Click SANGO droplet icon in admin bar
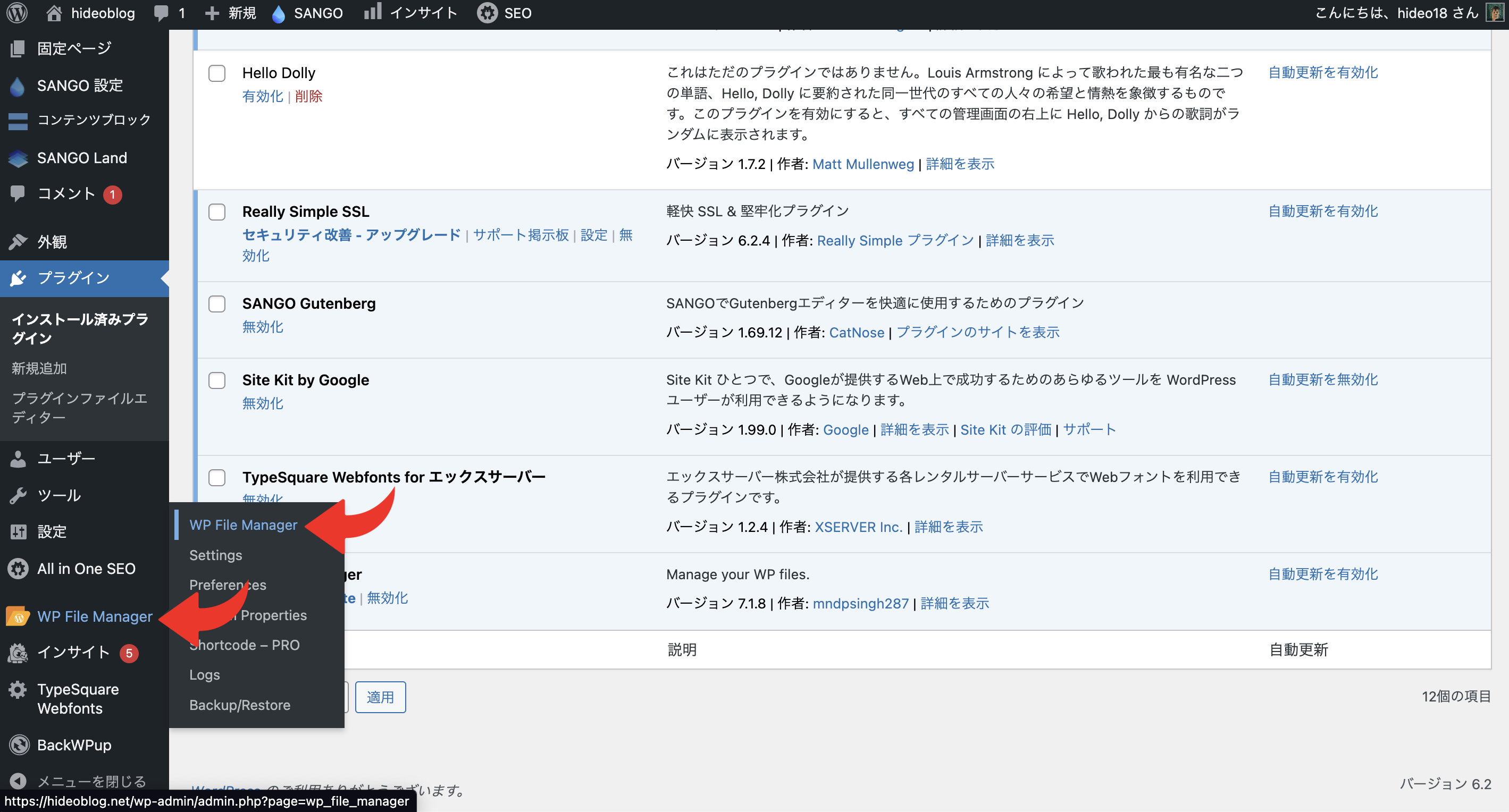1509x812 pixels. 279,13
